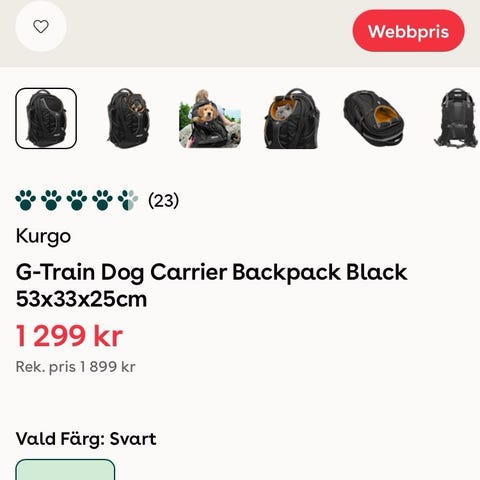The height and width of the screenshot is (480, 480).
Task: Add product to favorites with heart icon
Action: [41, 27]
